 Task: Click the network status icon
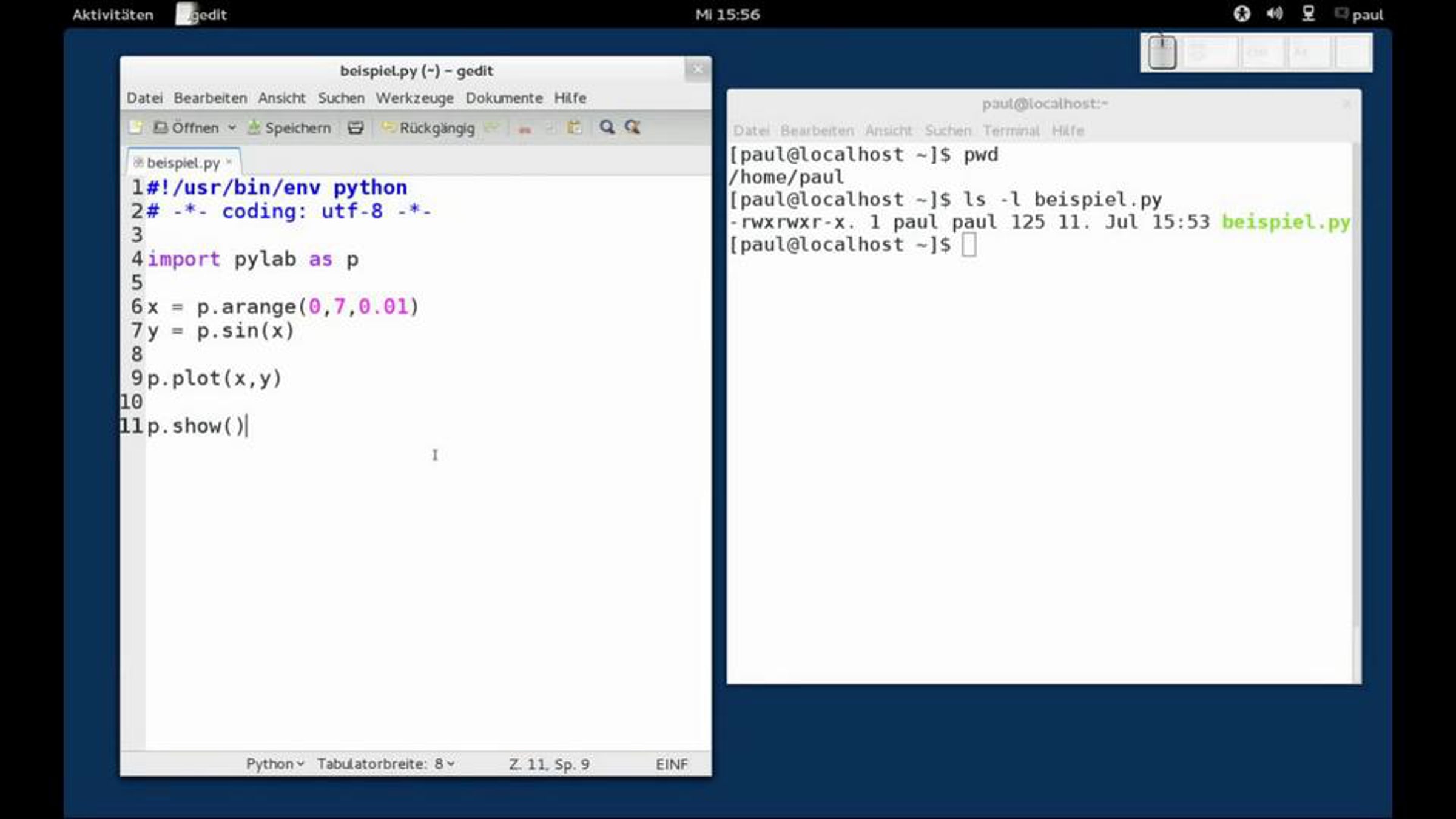coord(1309,14)
